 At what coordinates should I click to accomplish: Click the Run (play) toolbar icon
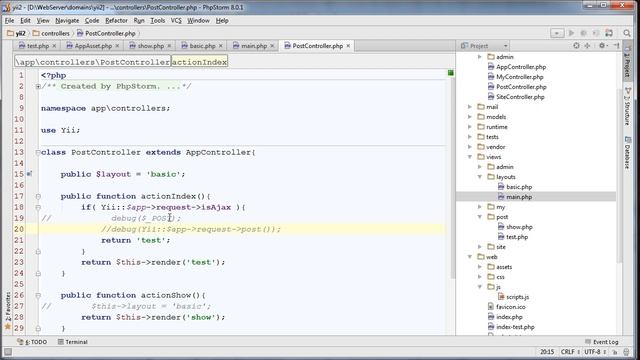pos(571,33)
